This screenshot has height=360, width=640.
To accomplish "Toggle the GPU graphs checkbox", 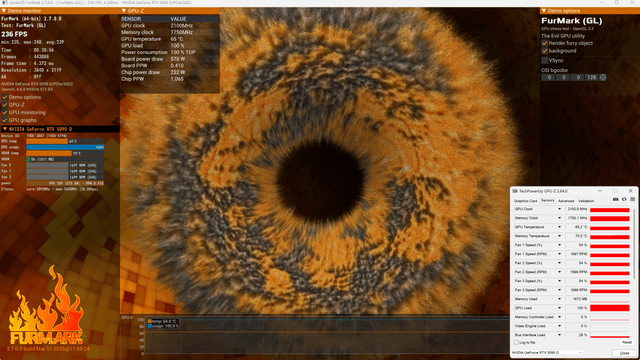I will (5, 120).
